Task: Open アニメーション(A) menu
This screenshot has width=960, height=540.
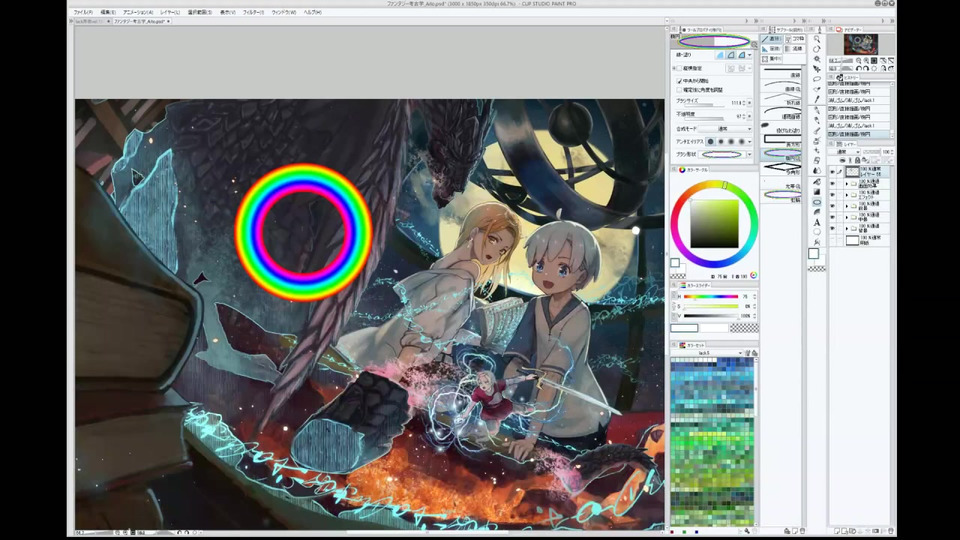Action: (138, 12)
